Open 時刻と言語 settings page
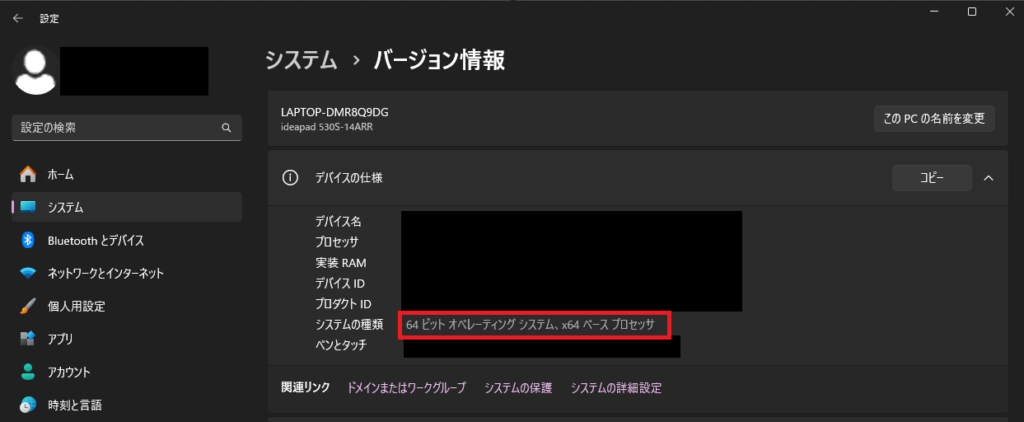 [127, 404]
